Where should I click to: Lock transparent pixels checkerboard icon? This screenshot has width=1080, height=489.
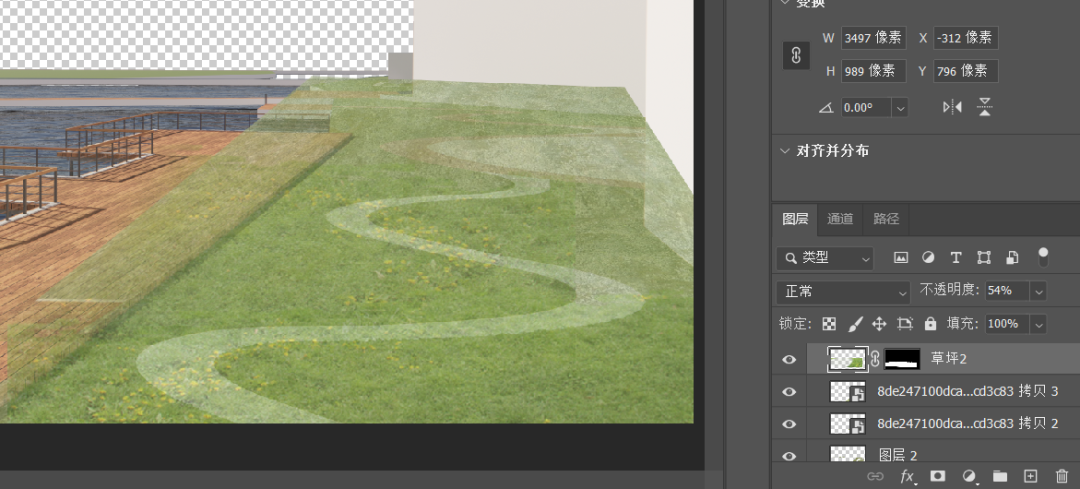(x=829, y=324)
